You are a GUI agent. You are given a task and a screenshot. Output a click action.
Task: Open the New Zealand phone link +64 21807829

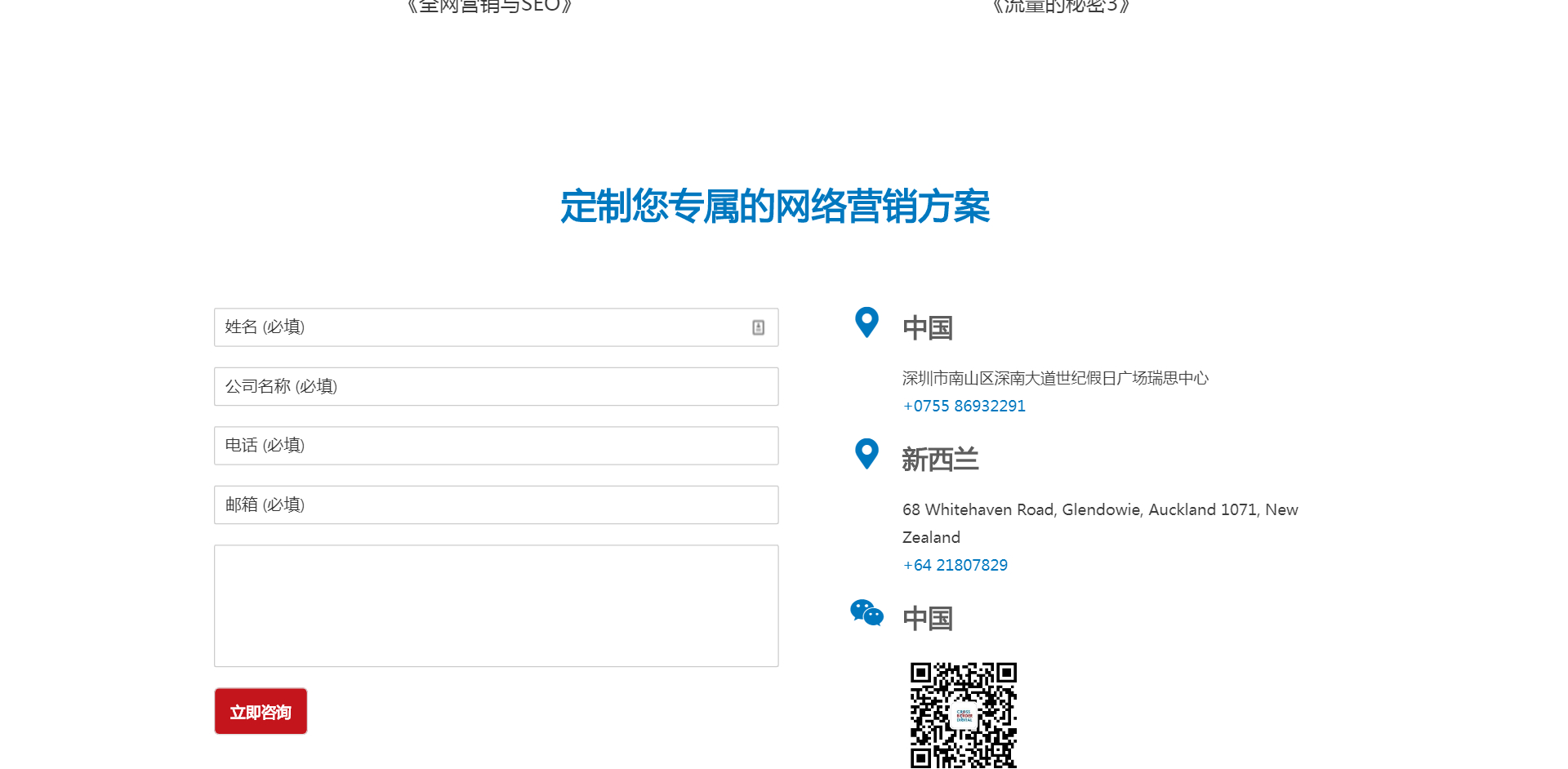pos(955,566)
